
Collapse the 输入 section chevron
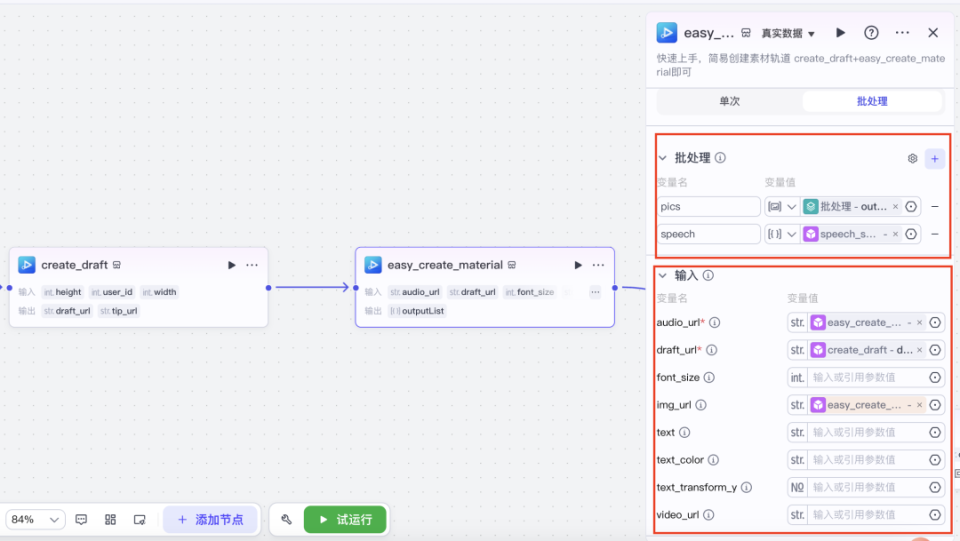click(x=662, y=275)
